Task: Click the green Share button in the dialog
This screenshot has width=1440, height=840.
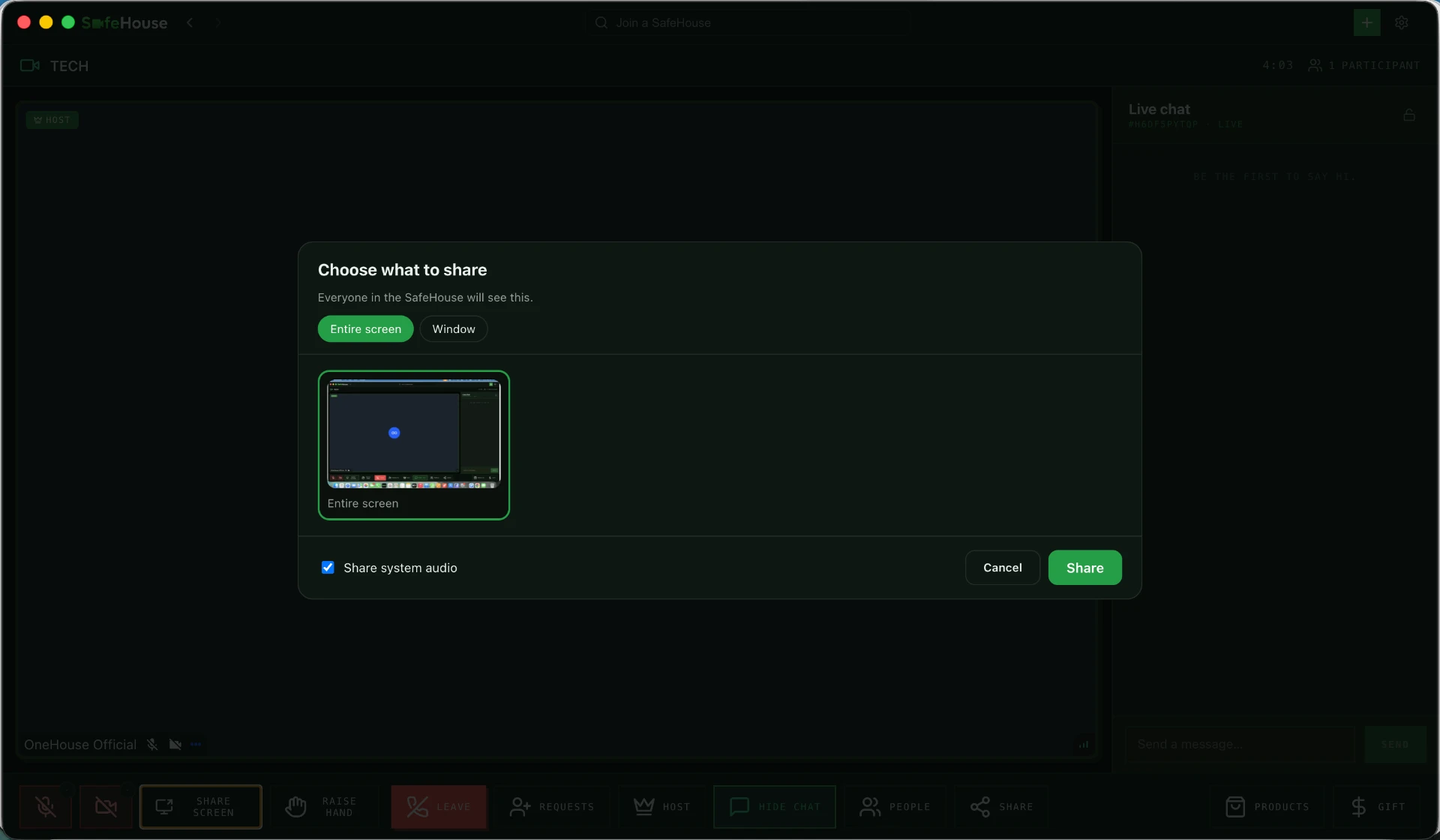Action: click(x=1084, y=568)
